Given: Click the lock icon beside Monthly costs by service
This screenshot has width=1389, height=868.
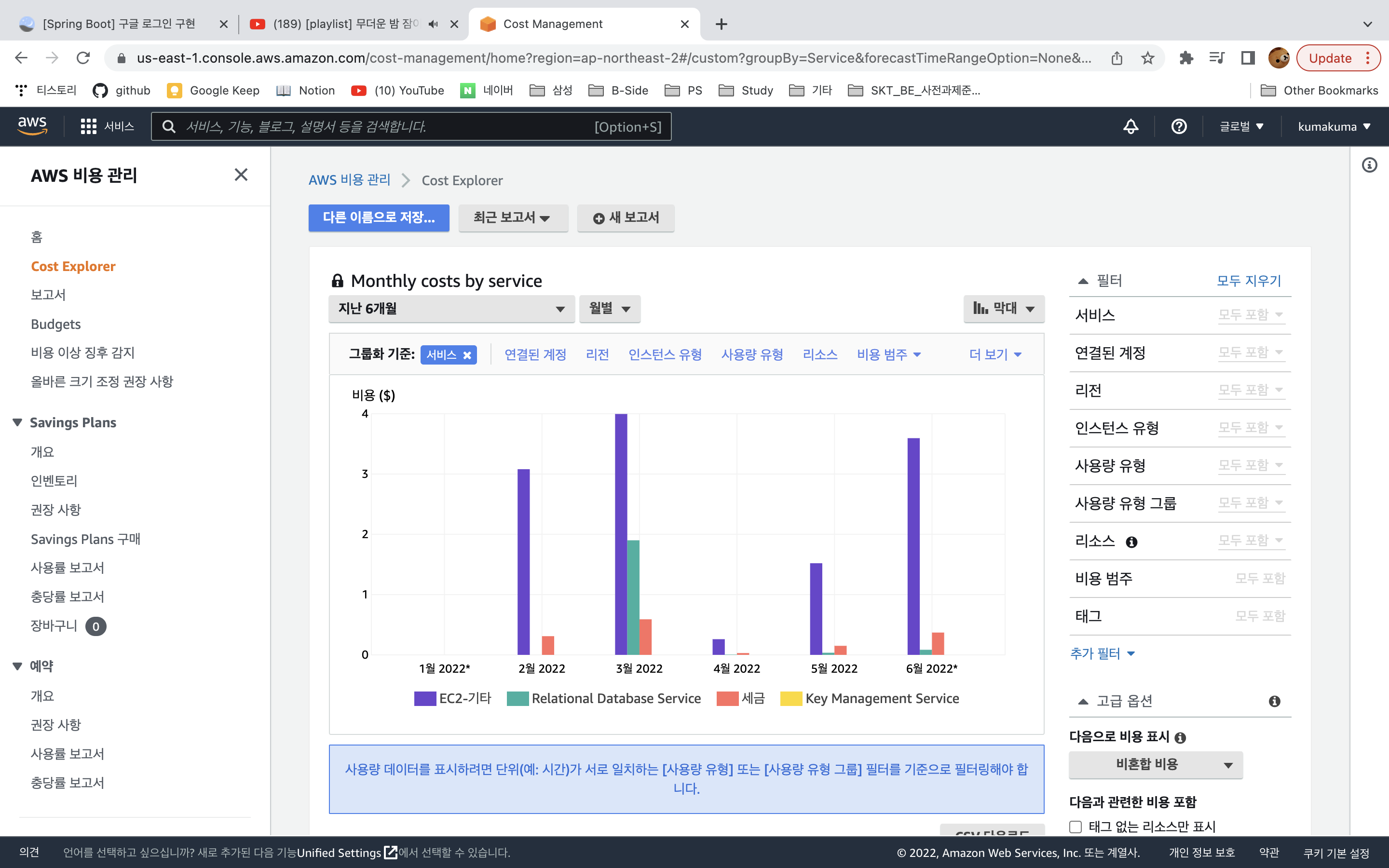Looking at the screenshot, I should click(x=338, y=281).
